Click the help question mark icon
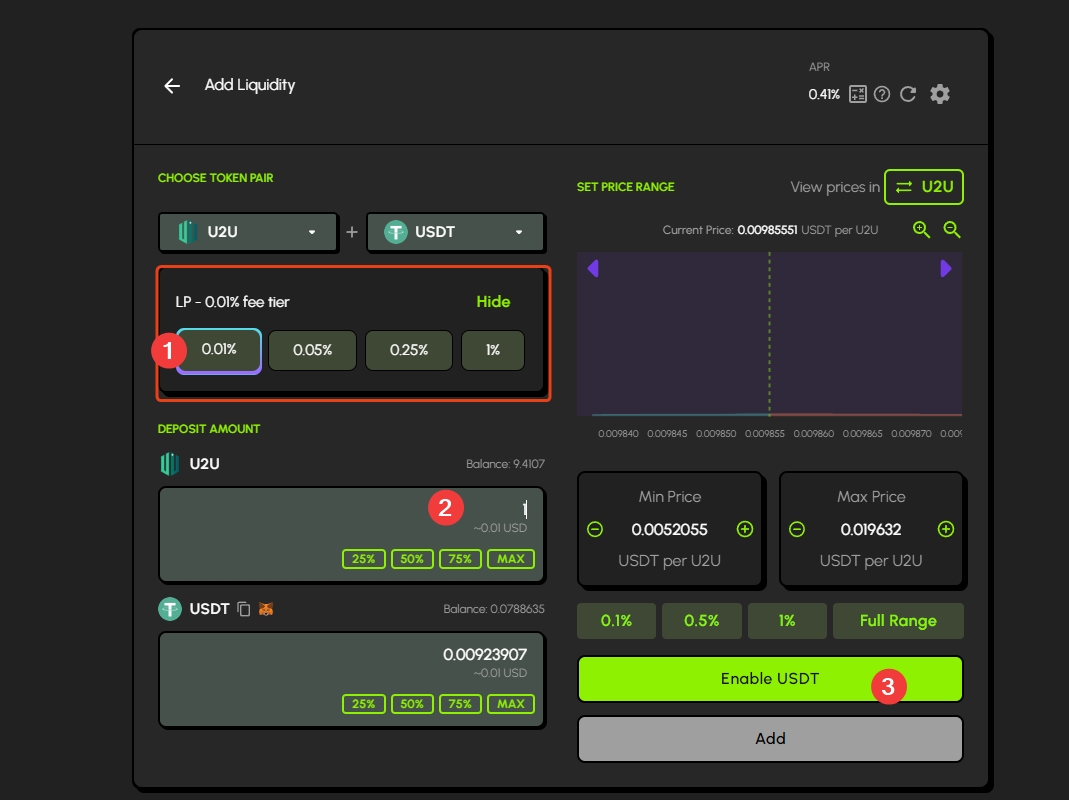The image size is (1069, 800). click(882, 94)
